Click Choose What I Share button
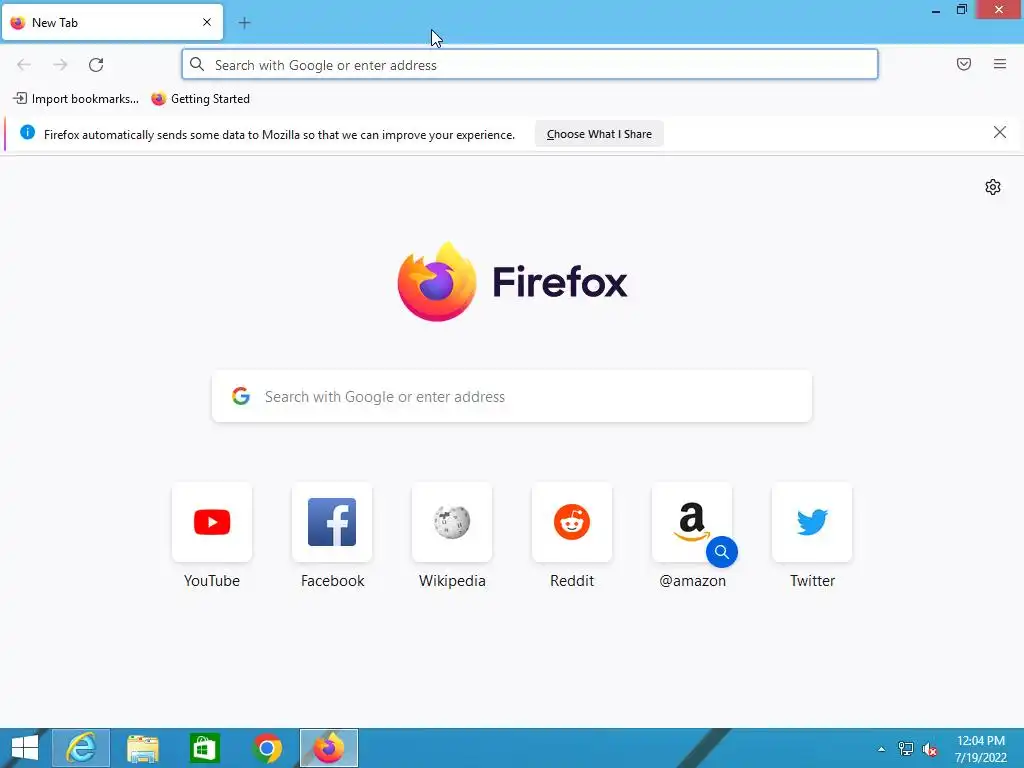This screenshot has width=1024, height=768. pyautogui.click(x=599, y=134)
